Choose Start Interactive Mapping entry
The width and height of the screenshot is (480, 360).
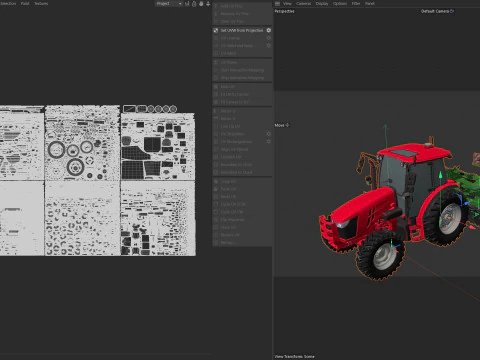242,70
